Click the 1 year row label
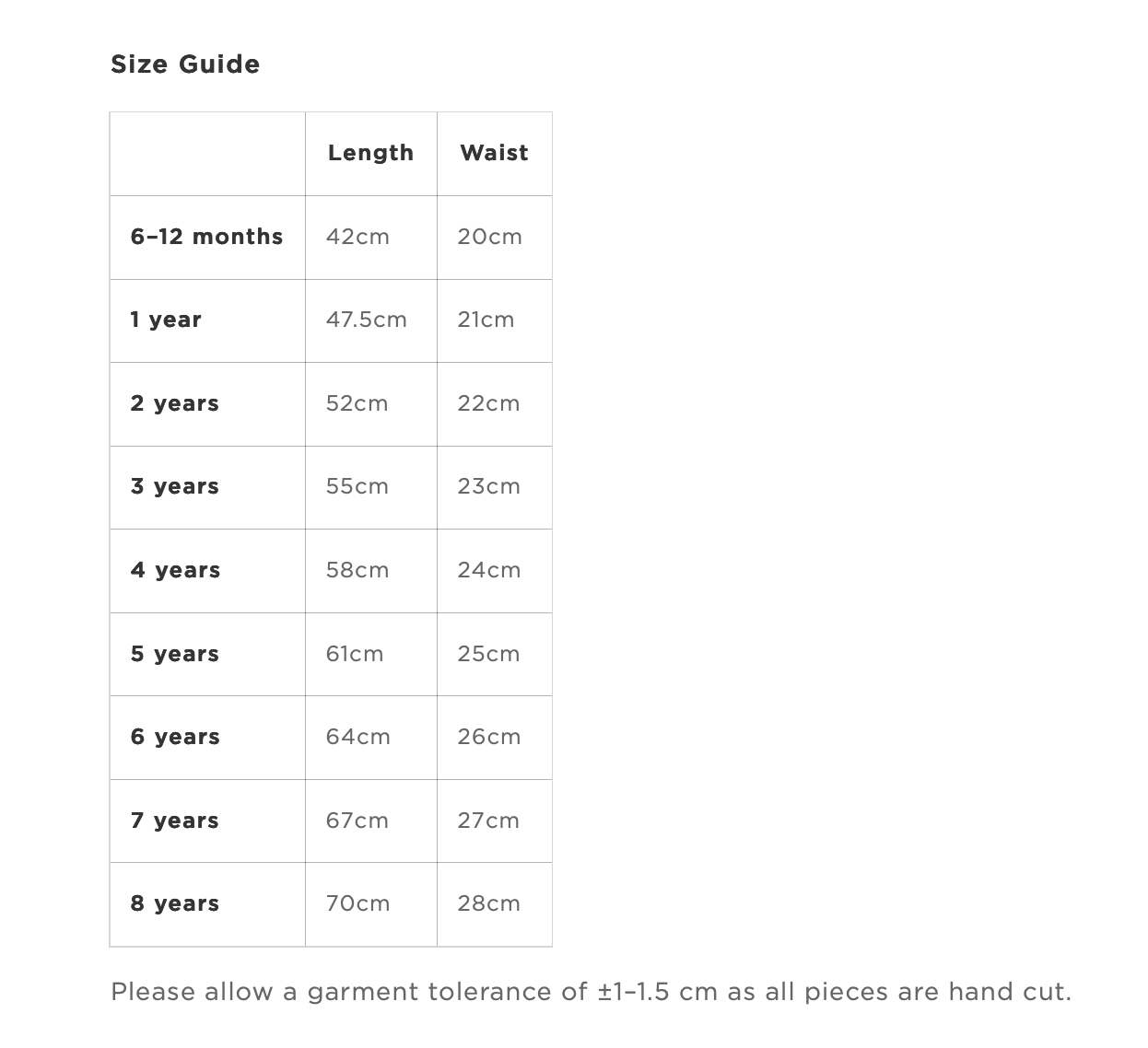 tap(166, 320)
